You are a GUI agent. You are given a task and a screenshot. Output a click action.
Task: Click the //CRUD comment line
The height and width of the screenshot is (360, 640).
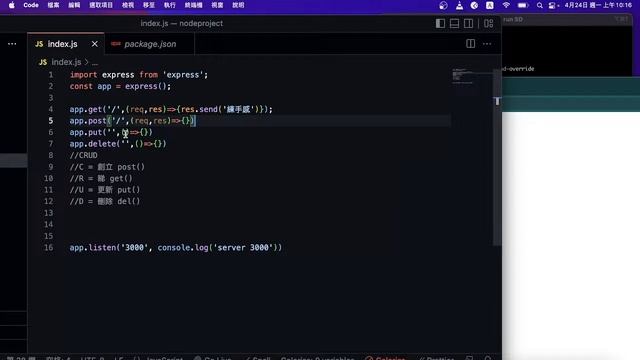click(84, 156)
